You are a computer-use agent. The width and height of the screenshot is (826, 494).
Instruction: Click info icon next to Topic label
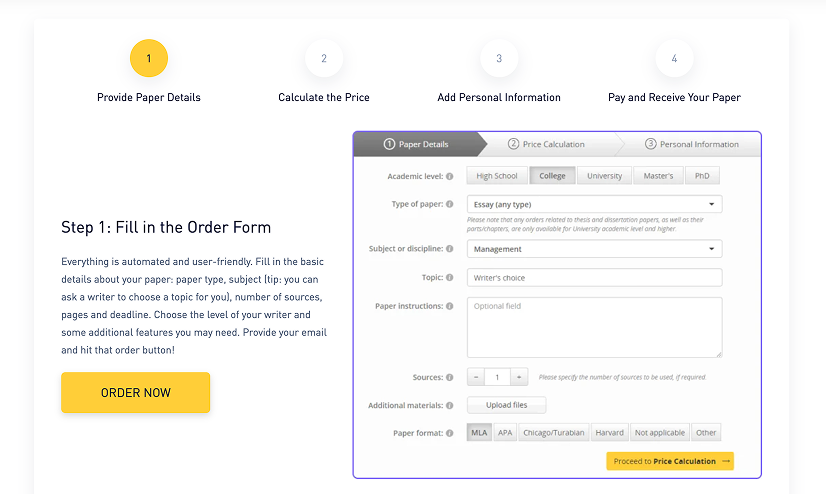tap(450, 277)
